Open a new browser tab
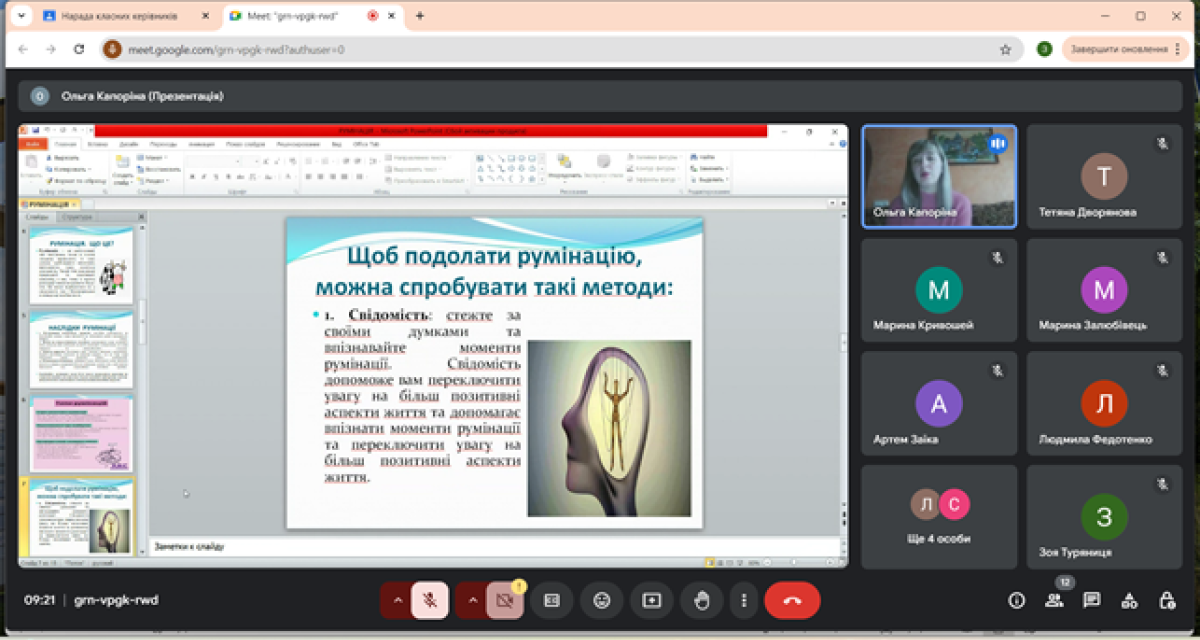The width and height of the screenshot is (1200, 640). tap(420, 16)
